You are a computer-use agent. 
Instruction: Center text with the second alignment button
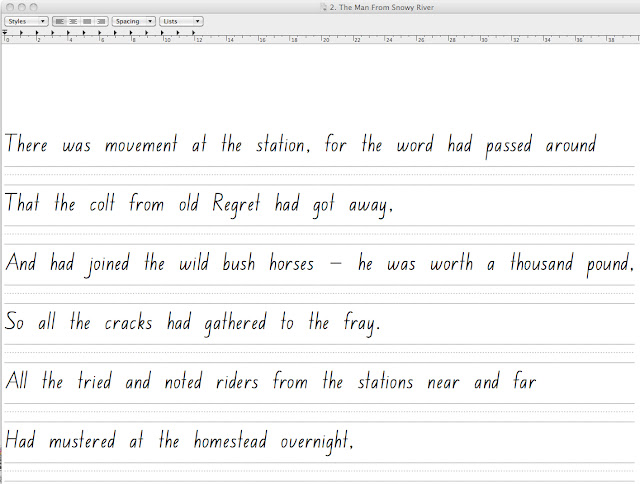(73, 21)
